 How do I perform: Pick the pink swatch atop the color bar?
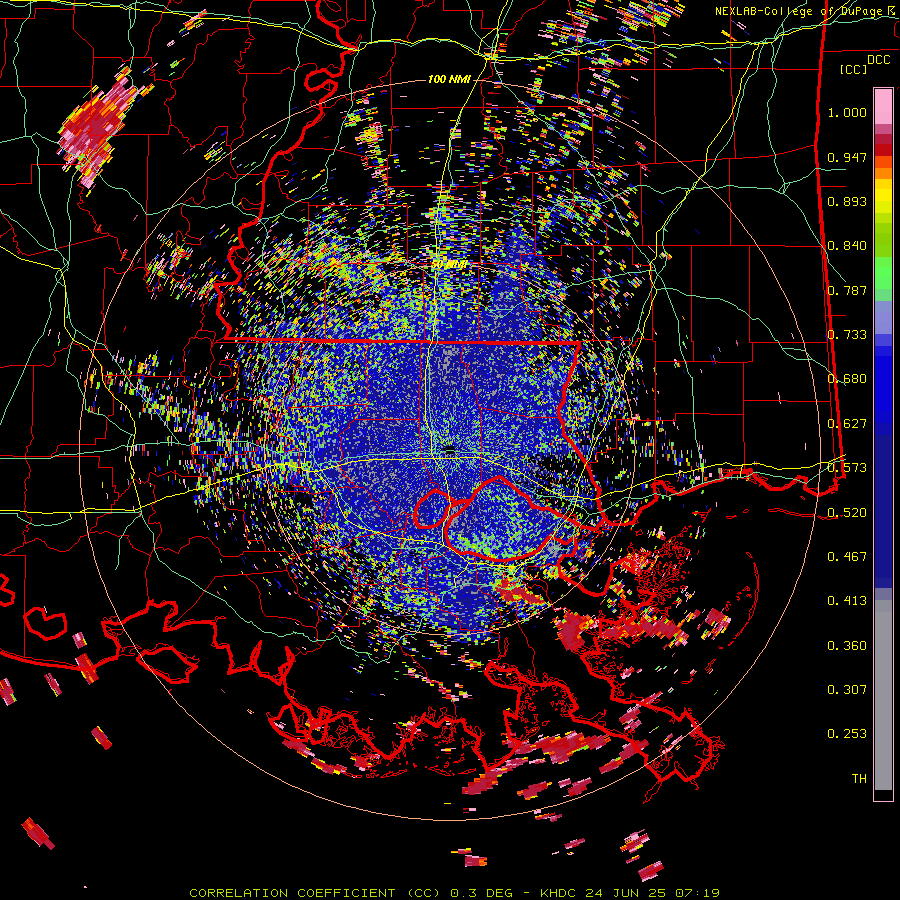[x=883, y=106]
